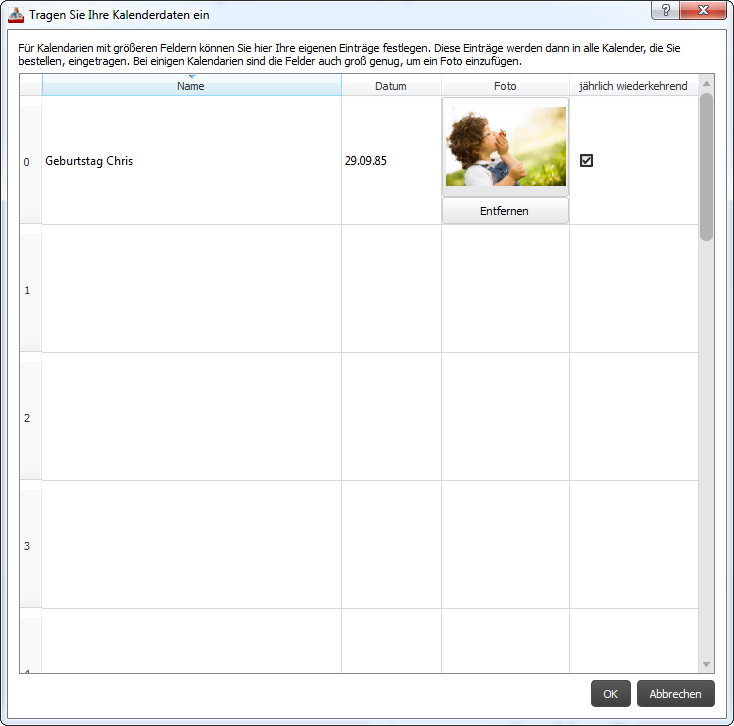This screenshot has width=734, height=726.
Task: Open the help question mark button
Action: click(665, 10)
